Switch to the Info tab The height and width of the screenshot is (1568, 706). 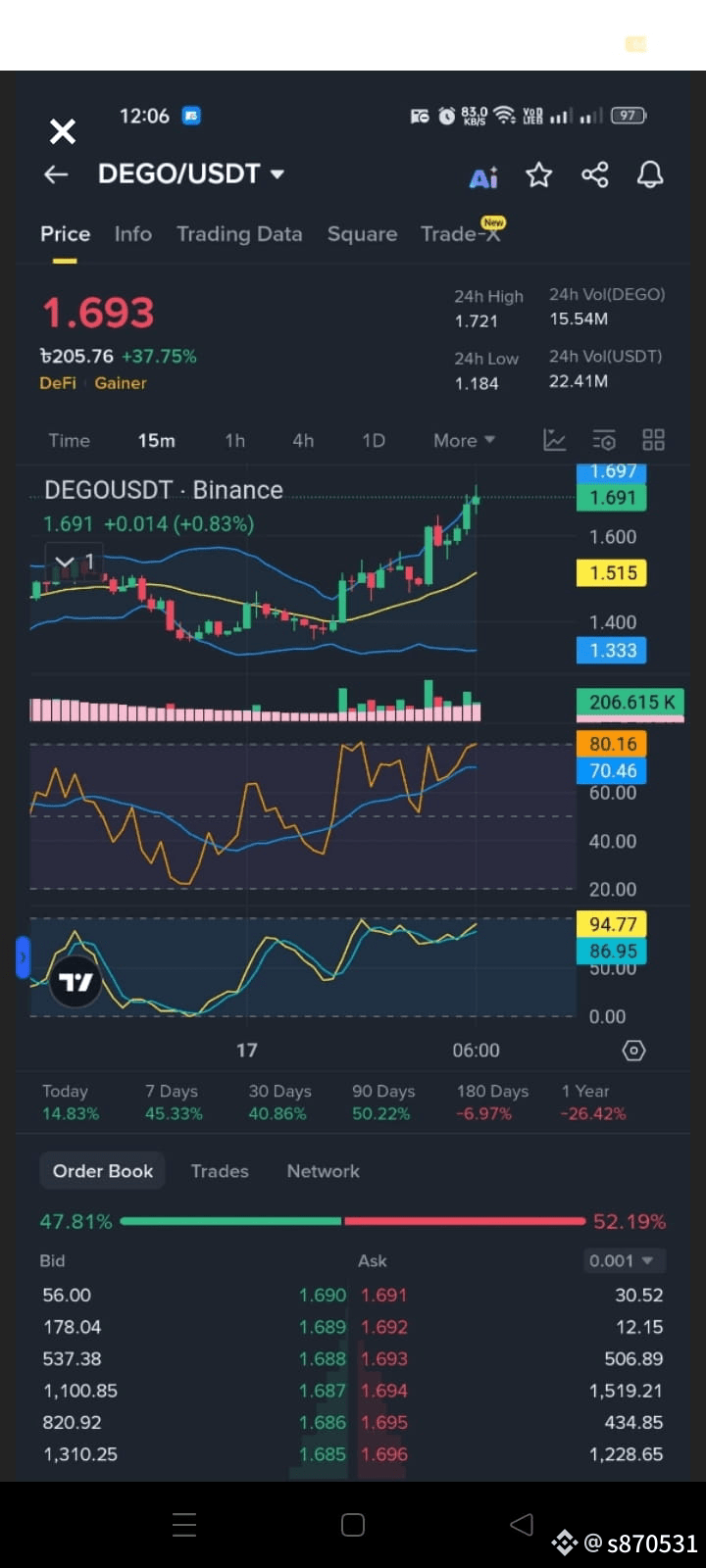coord(132,234)
